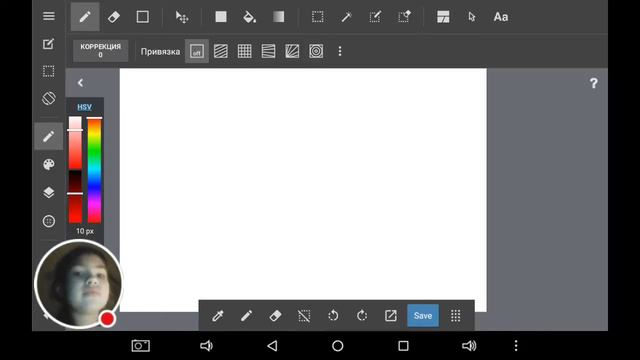This screenshot has height=360, width=640.
Task: Select the Magic Wand tool
Action: coord(346,17)
